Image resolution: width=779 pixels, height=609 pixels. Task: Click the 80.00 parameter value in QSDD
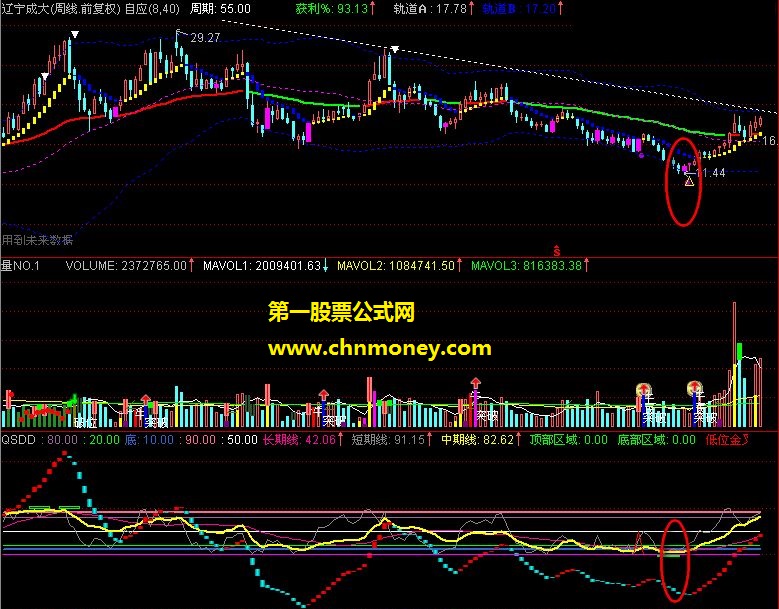coord(63,440)
